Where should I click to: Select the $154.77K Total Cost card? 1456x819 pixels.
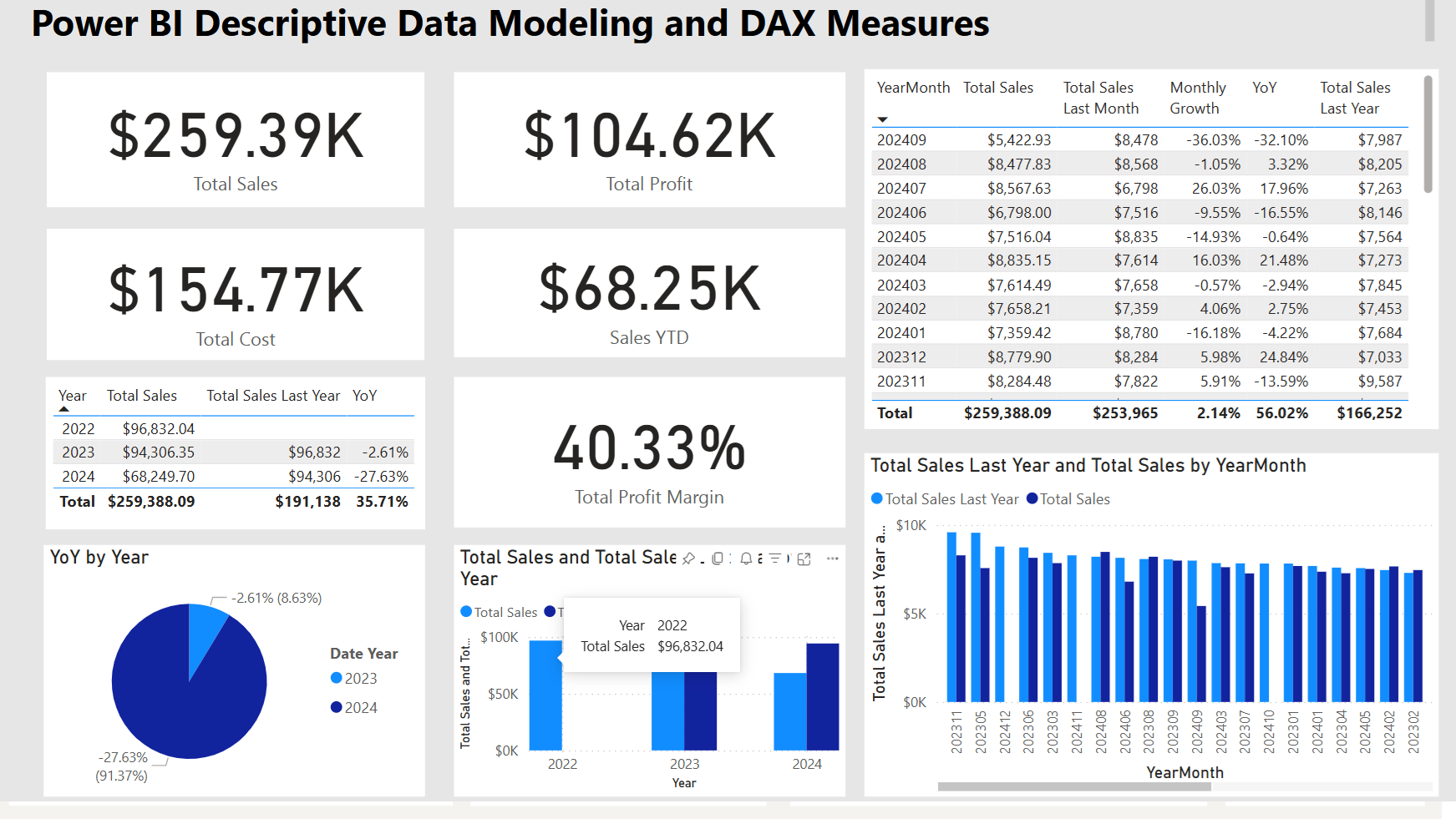tap(236, 295)
